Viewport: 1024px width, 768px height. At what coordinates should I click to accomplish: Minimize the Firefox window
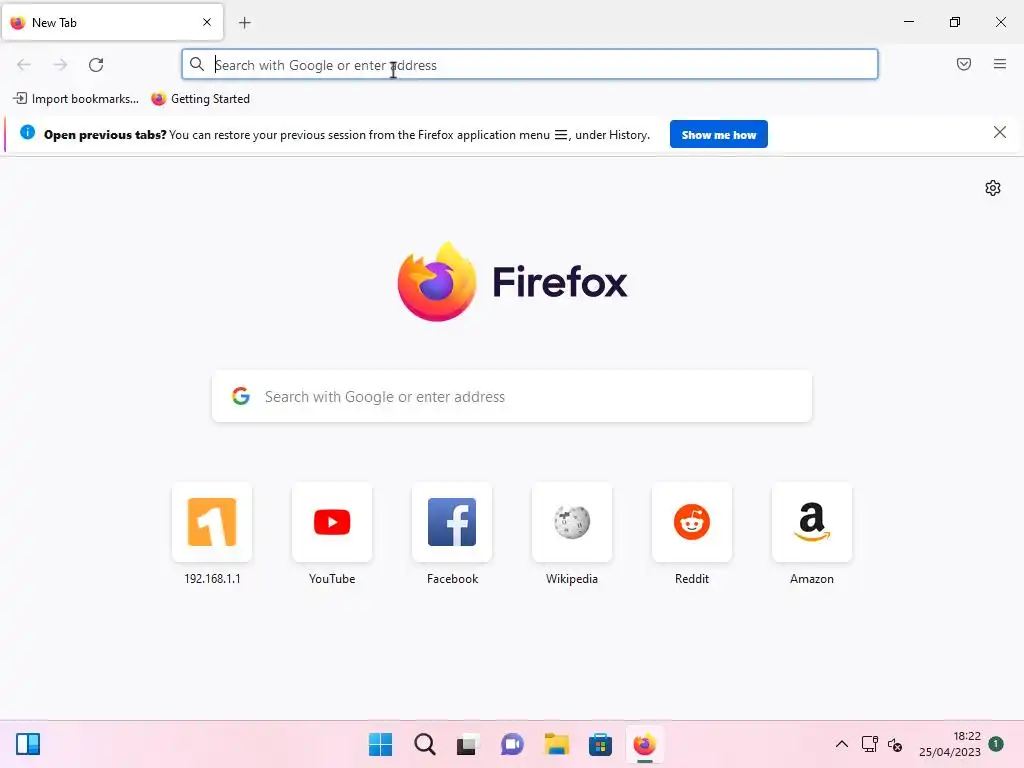pyautogui.click(x=908, y=22)
